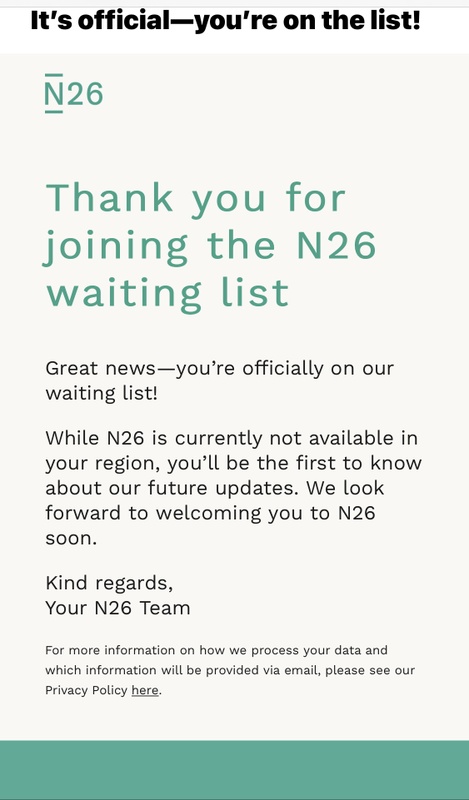Click the 'While N26 is currently not available' line
Viewport: 469px width, 800px height.
click(232, 438)
